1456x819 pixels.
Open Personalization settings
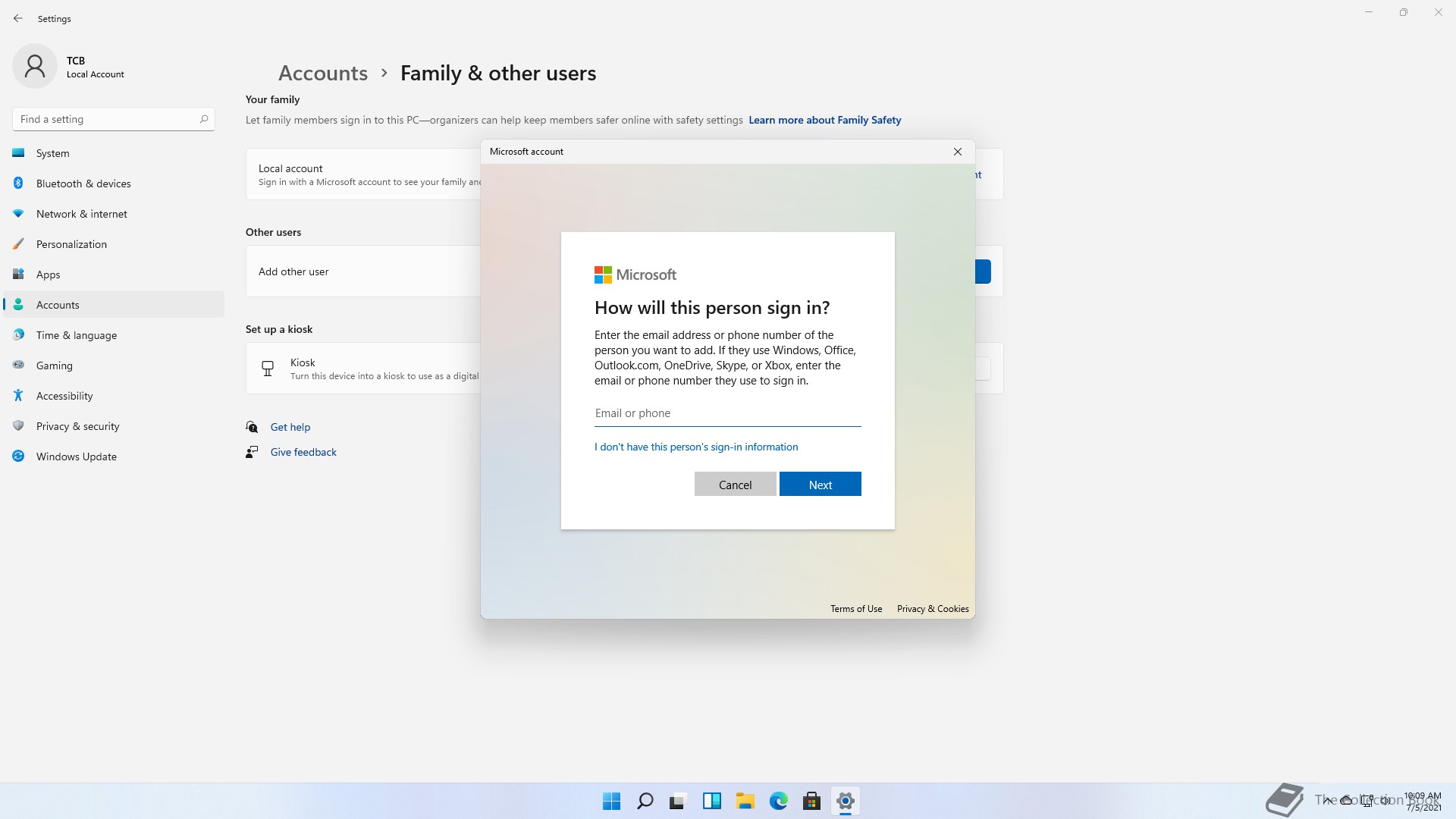tap(114, 244)
